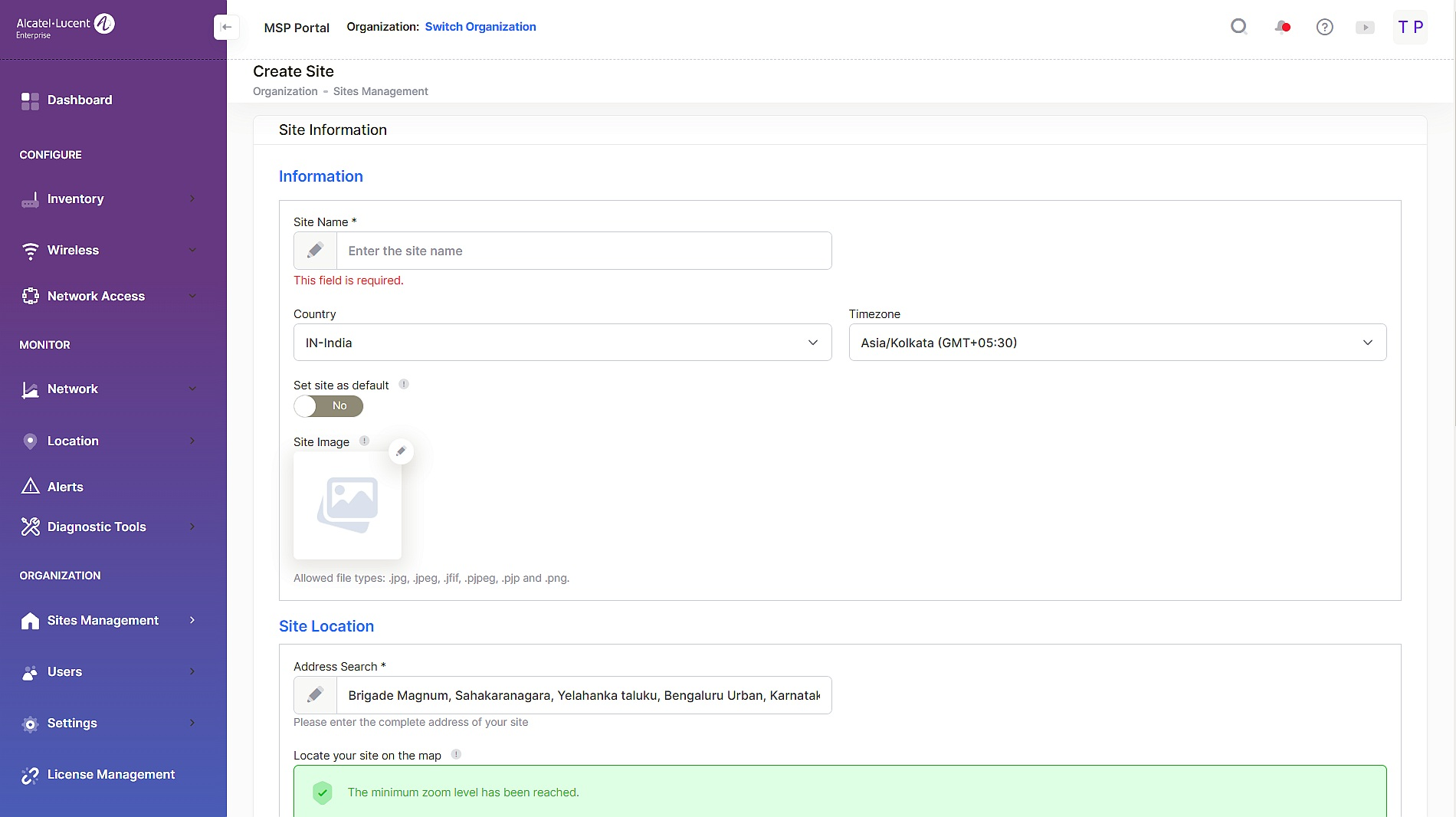Click the site image edit pencil icon
The height and width of the screenshot is (817, 1456).
401,451
